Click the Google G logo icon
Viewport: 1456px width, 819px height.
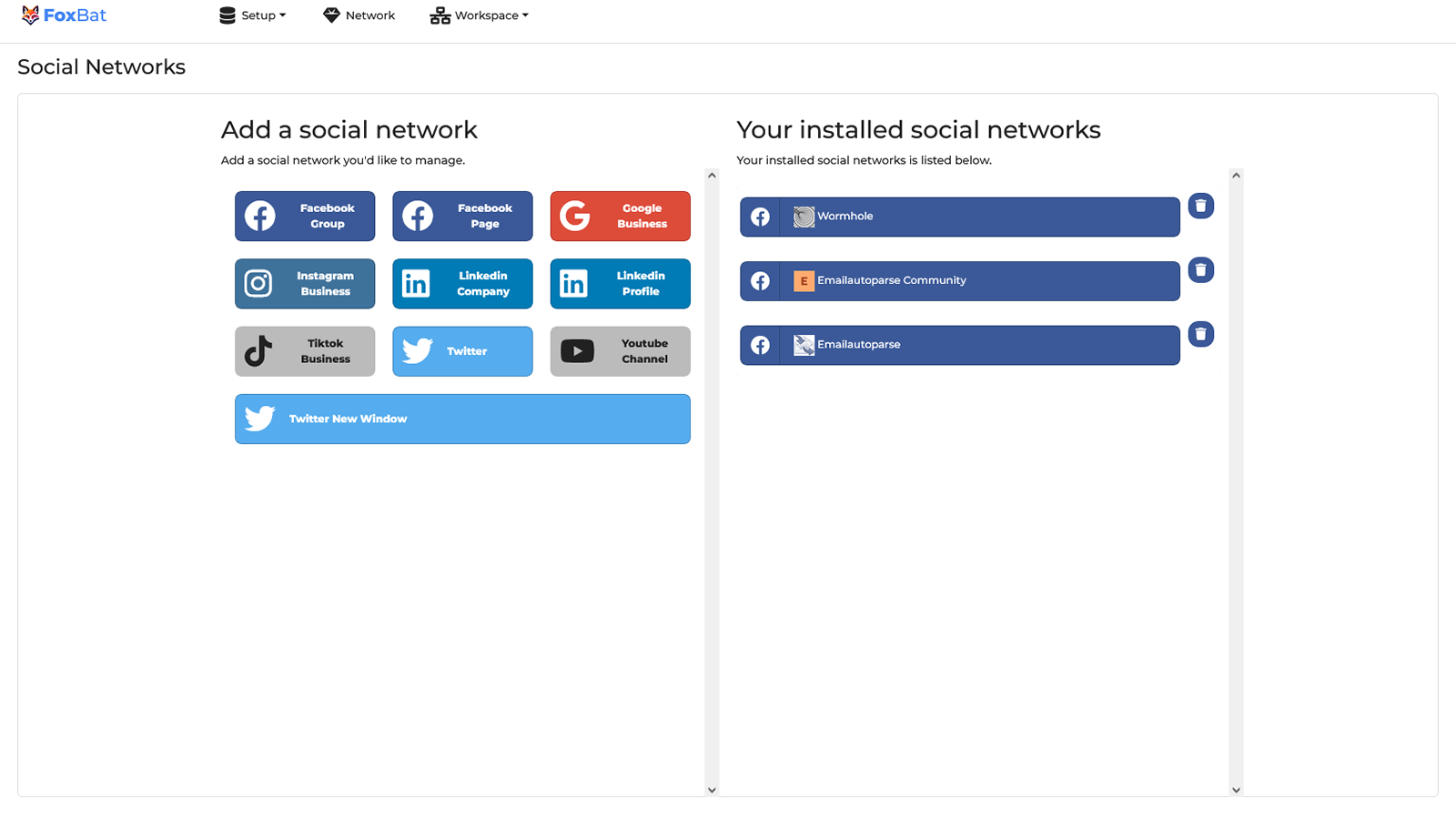coord(575,216)
